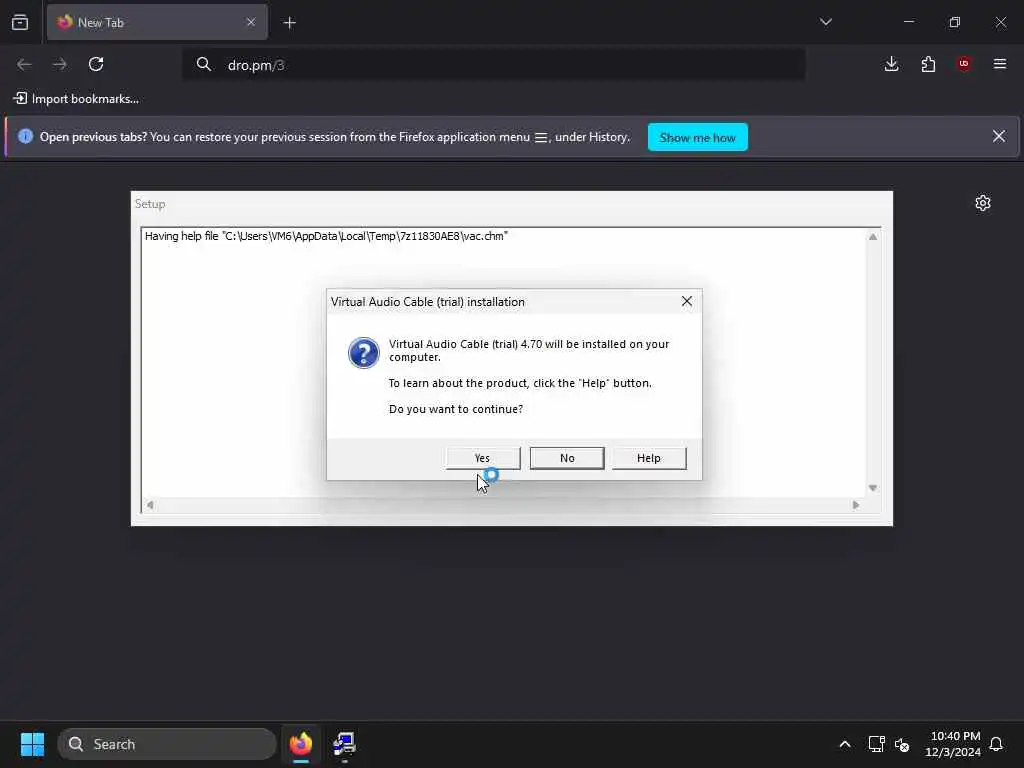The image size is (1024, 768).
Task: Click the Firefox taskbar icon
Action: [x=301, y=744]
